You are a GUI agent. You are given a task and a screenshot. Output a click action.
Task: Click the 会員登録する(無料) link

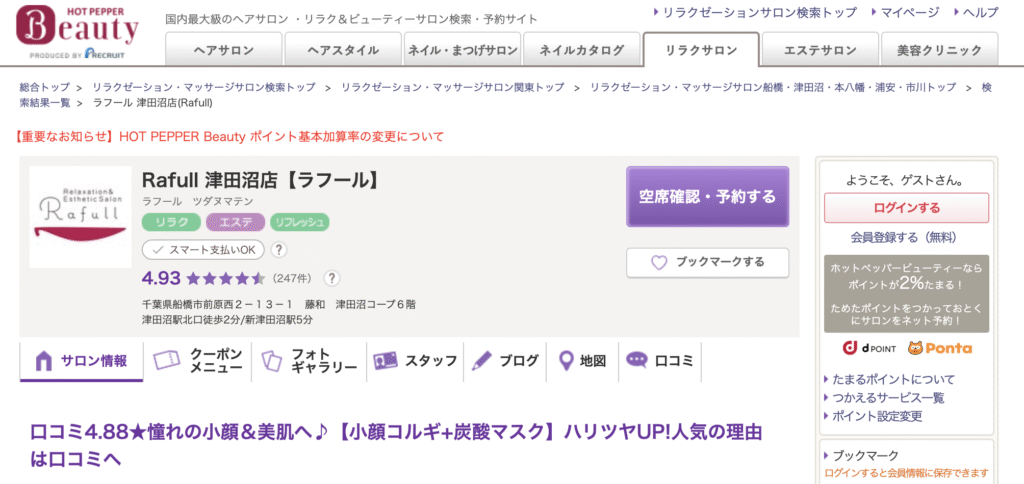[903, 237]
